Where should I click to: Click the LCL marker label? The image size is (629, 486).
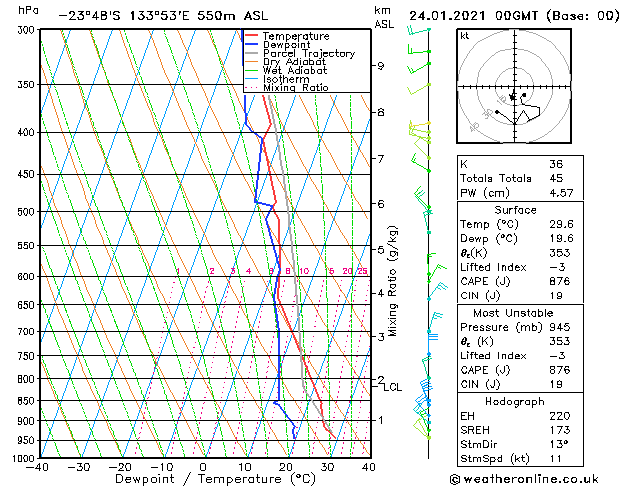click(393, 387)
